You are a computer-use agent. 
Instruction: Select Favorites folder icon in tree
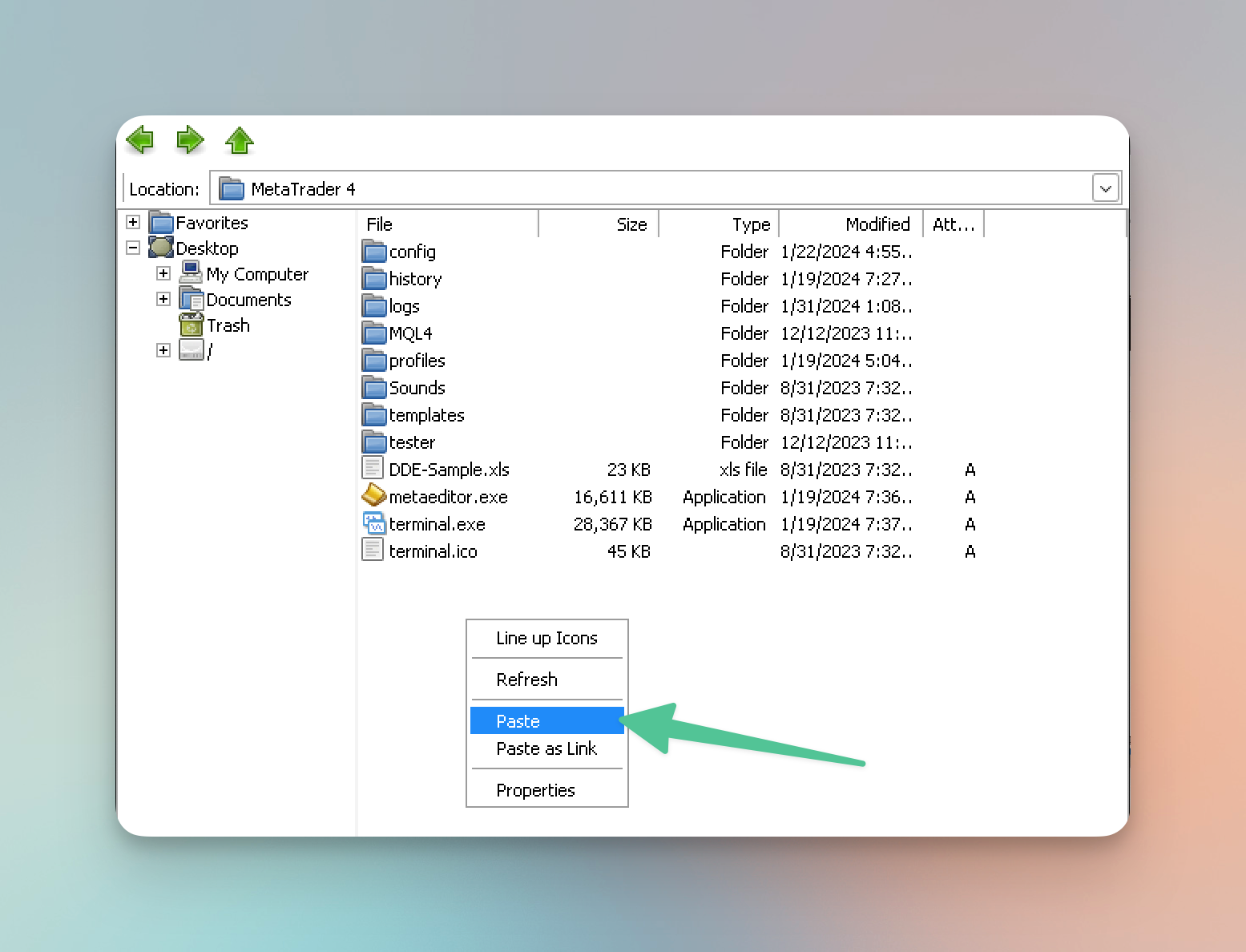(161, 223)
